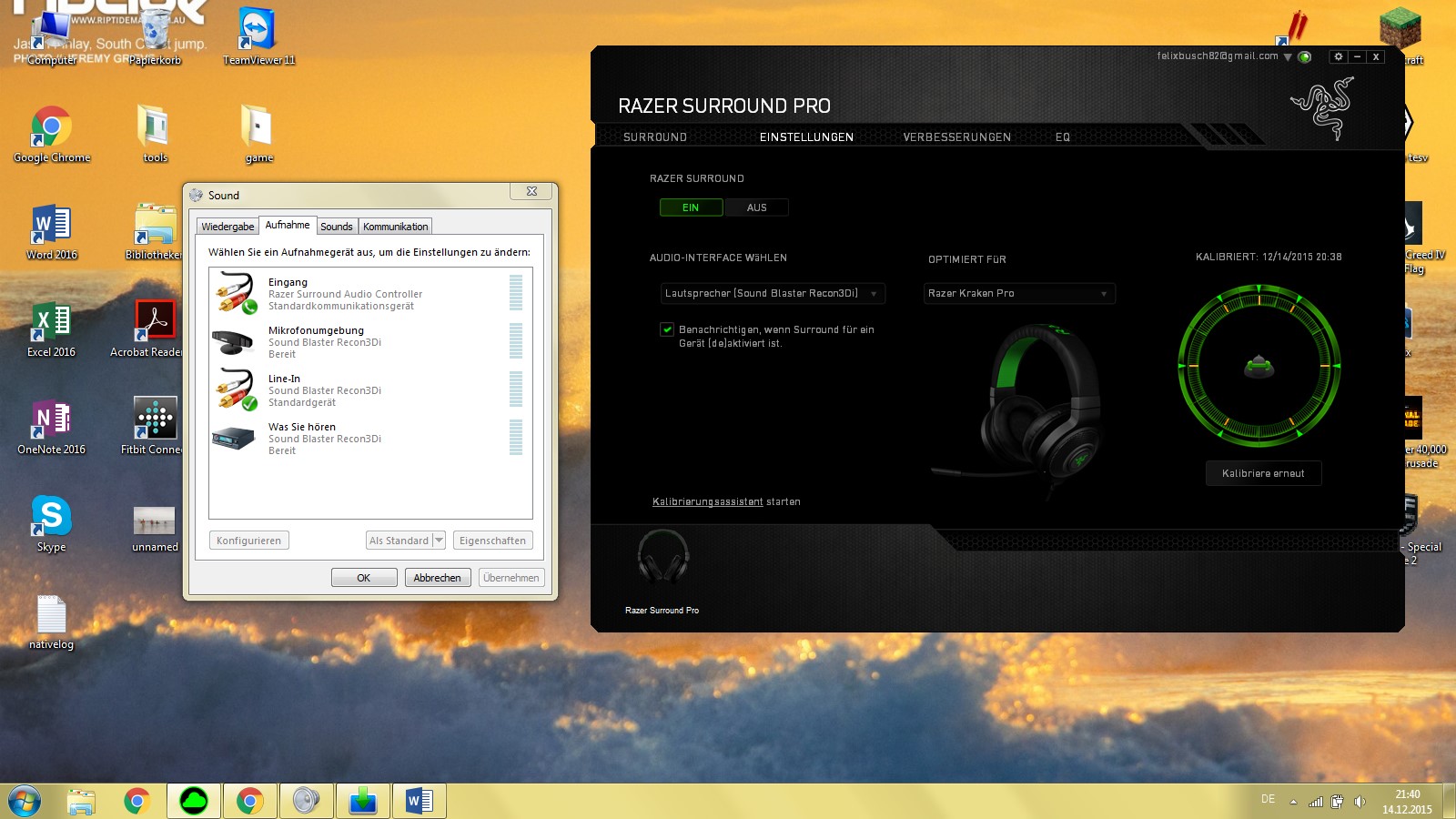Viewport: 1456px width, 819px height.
Task: Select the Eingang recording device
Action: [x=370, y=294]
